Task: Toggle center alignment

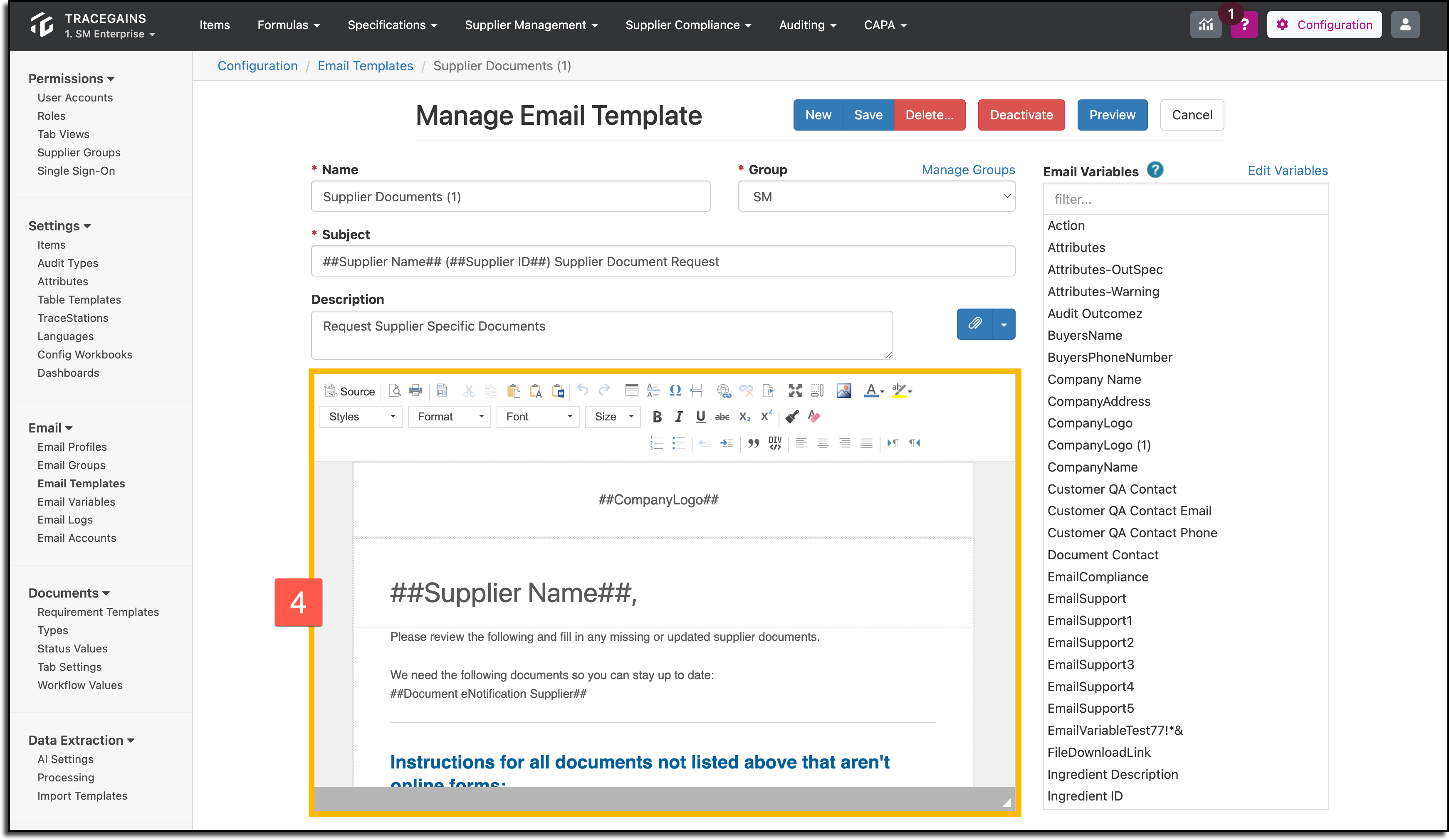Action: pos(823,443)
